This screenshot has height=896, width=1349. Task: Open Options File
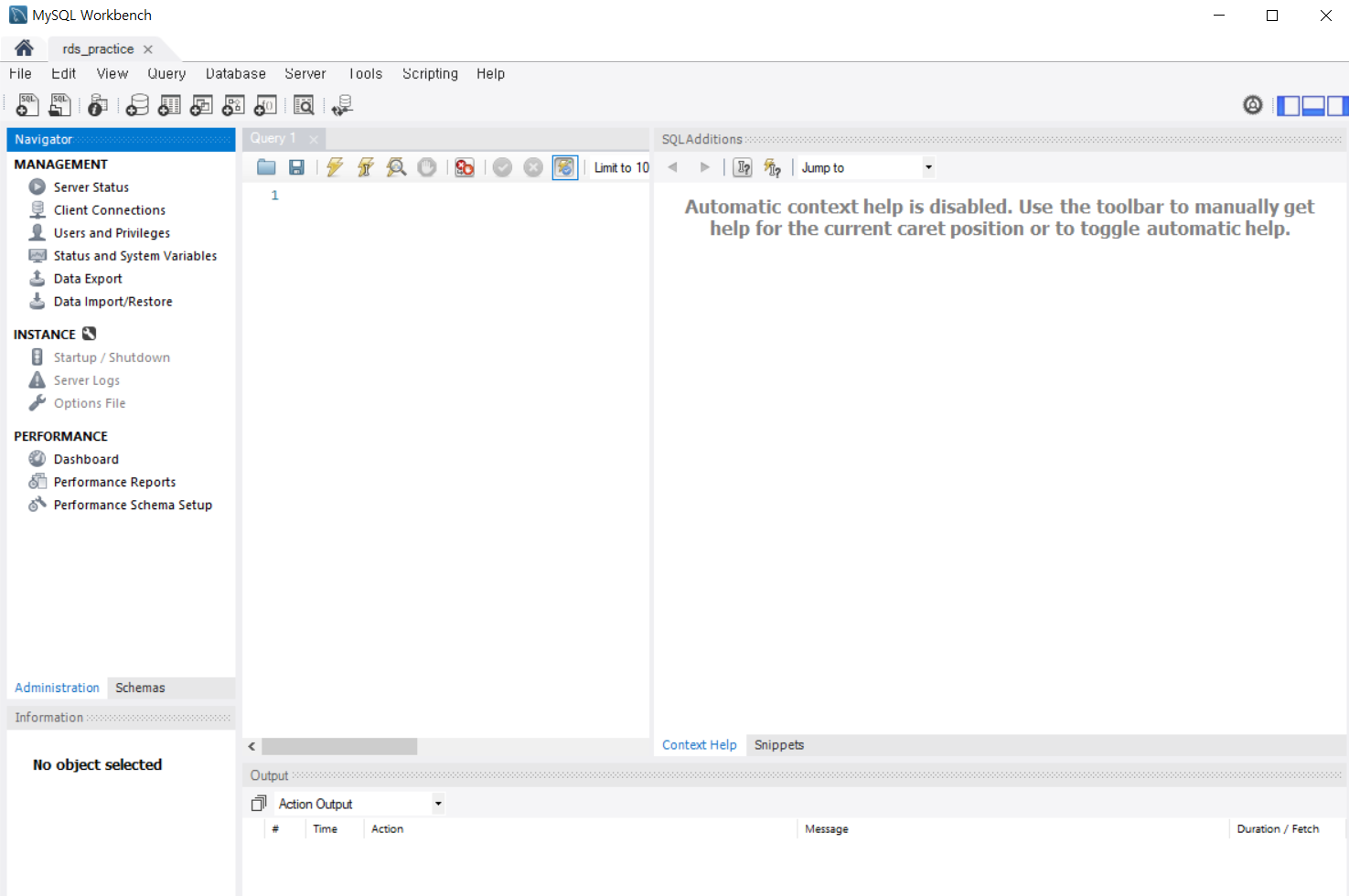tap(90, 403)
